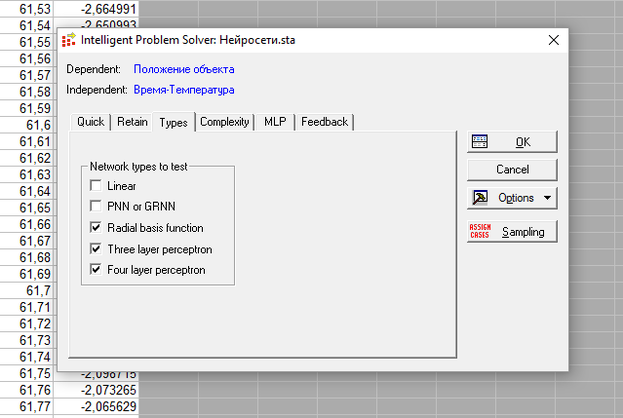This screenshot has height=418, width=623.
Task: Click the Assign Cases icon on Sampling
Action: pyautogui.click(x=480, y=231)
